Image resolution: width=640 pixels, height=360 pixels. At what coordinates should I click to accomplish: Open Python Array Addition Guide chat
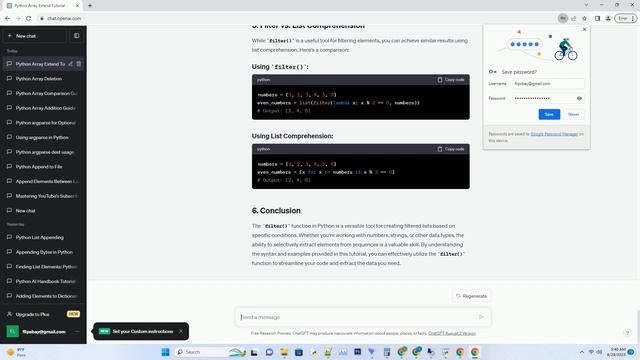(43, 108)
